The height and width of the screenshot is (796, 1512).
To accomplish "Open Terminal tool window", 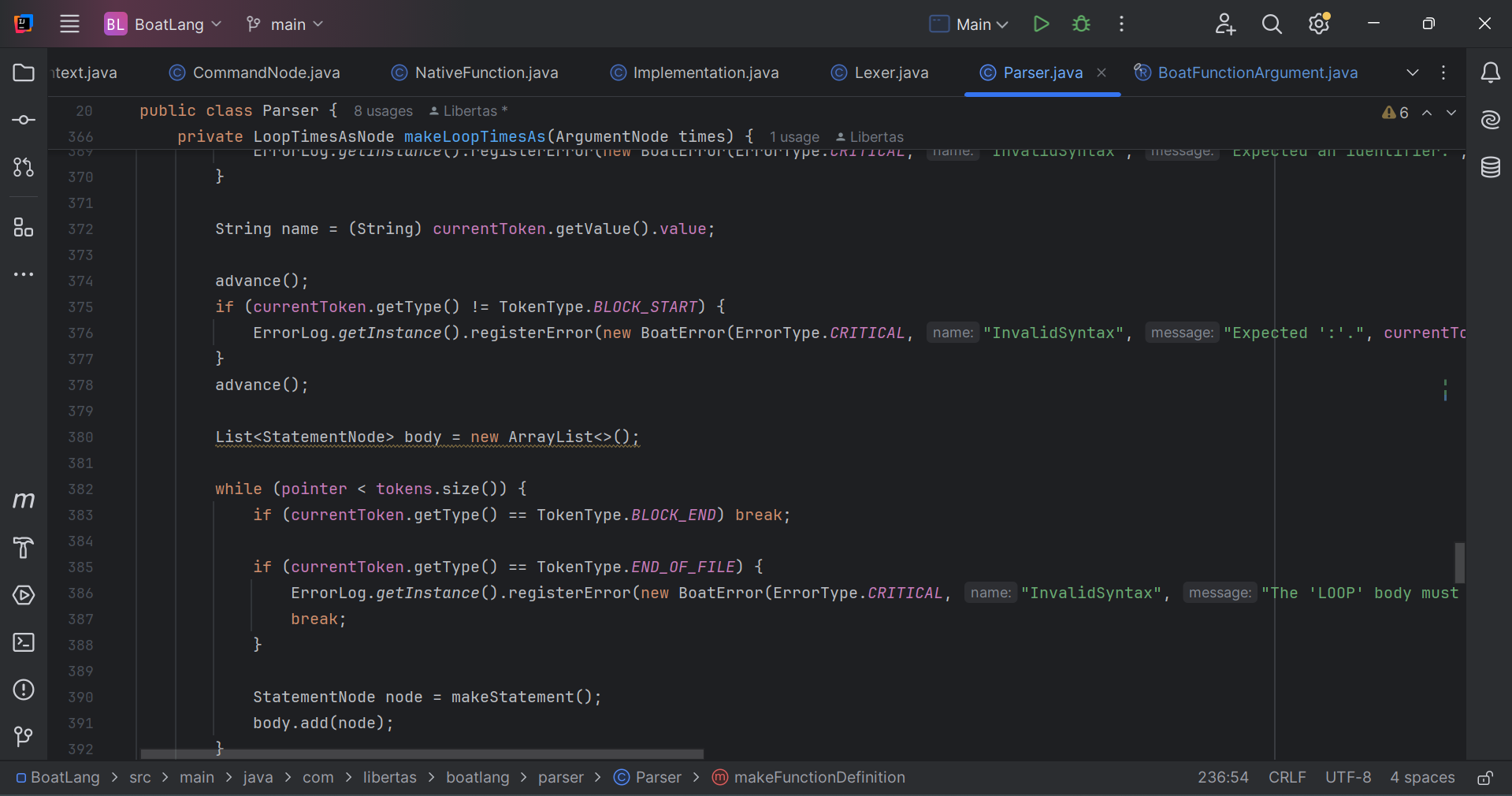I will click(24, 642).
